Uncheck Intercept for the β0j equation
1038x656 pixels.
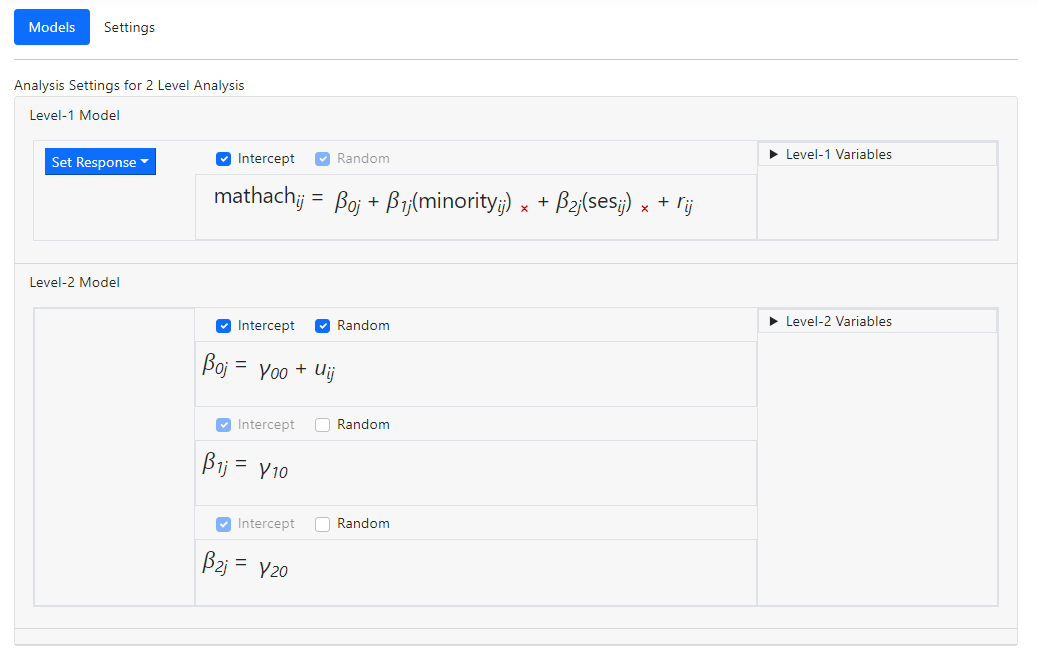click(224, 326)
